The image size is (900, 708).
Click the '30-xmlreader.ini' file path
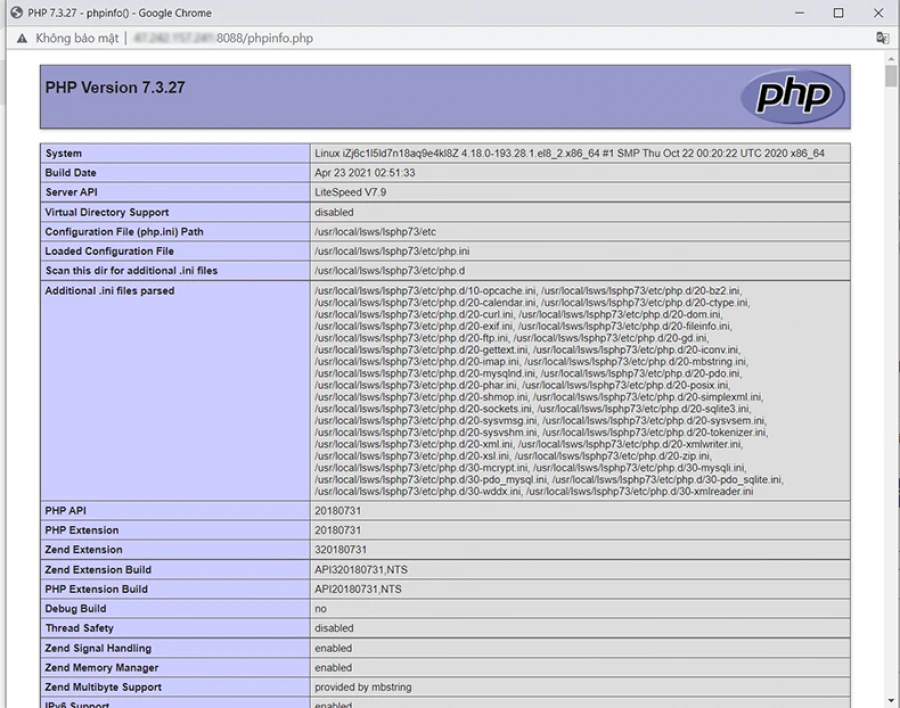(639, 491)
